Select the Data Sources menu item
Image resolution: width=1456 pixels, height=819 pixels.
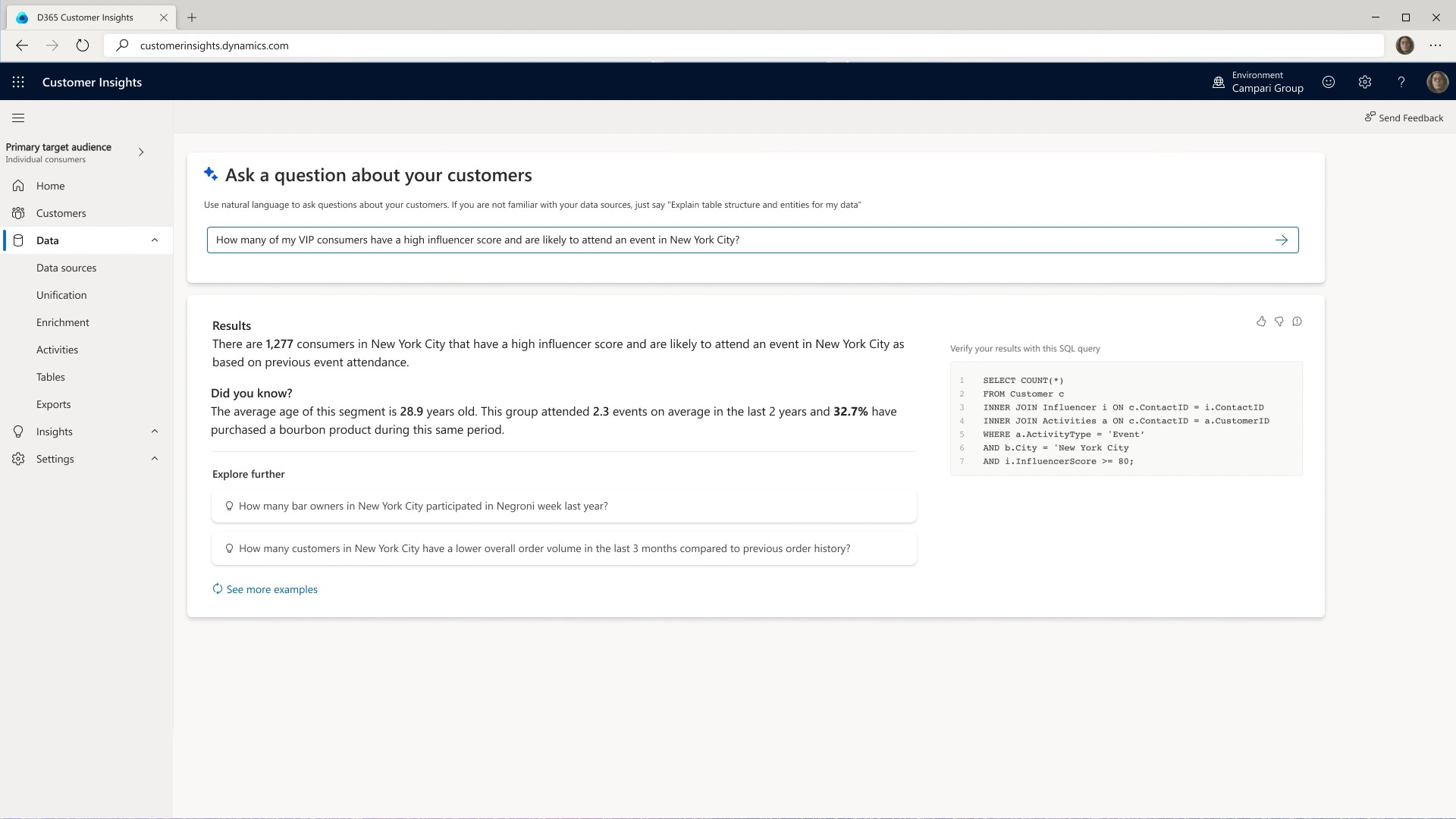tap(66, 267)
